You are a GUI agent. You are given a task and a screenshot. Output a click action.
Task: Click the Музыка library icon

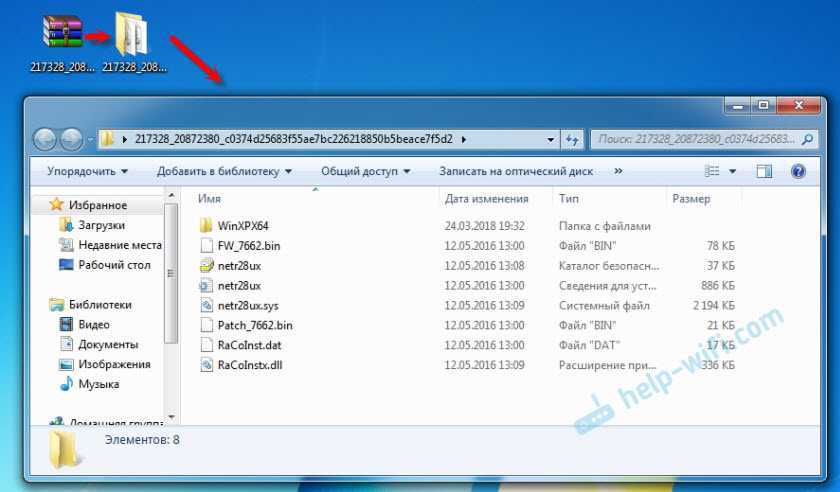(x=66, y=384)
